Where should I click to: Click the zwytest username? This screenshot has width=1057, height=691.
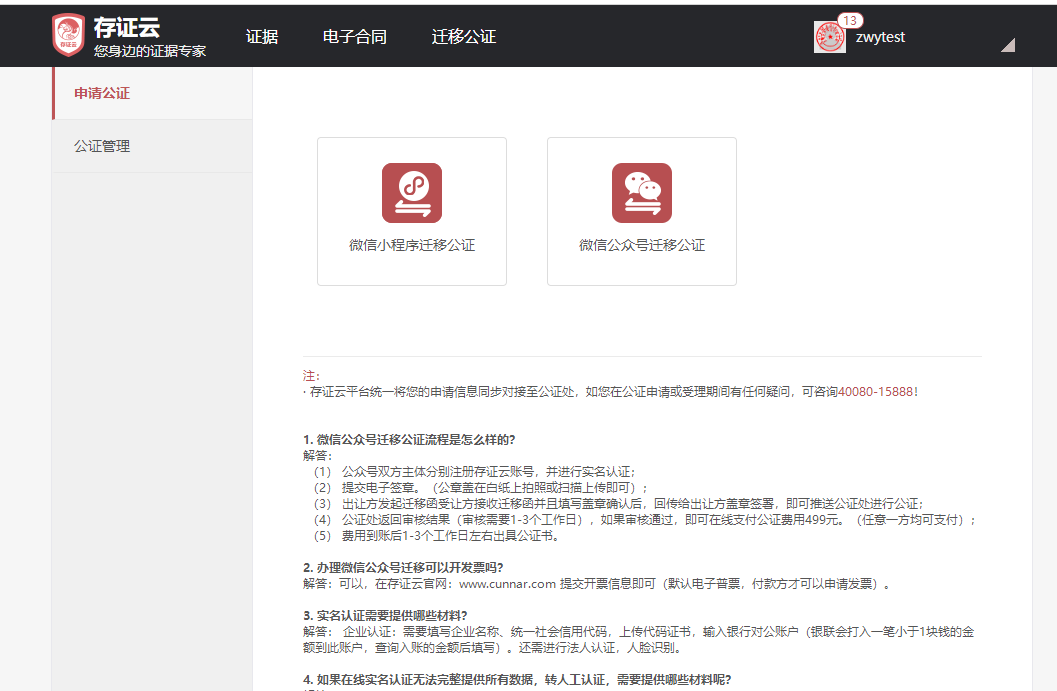coord(880,37)
